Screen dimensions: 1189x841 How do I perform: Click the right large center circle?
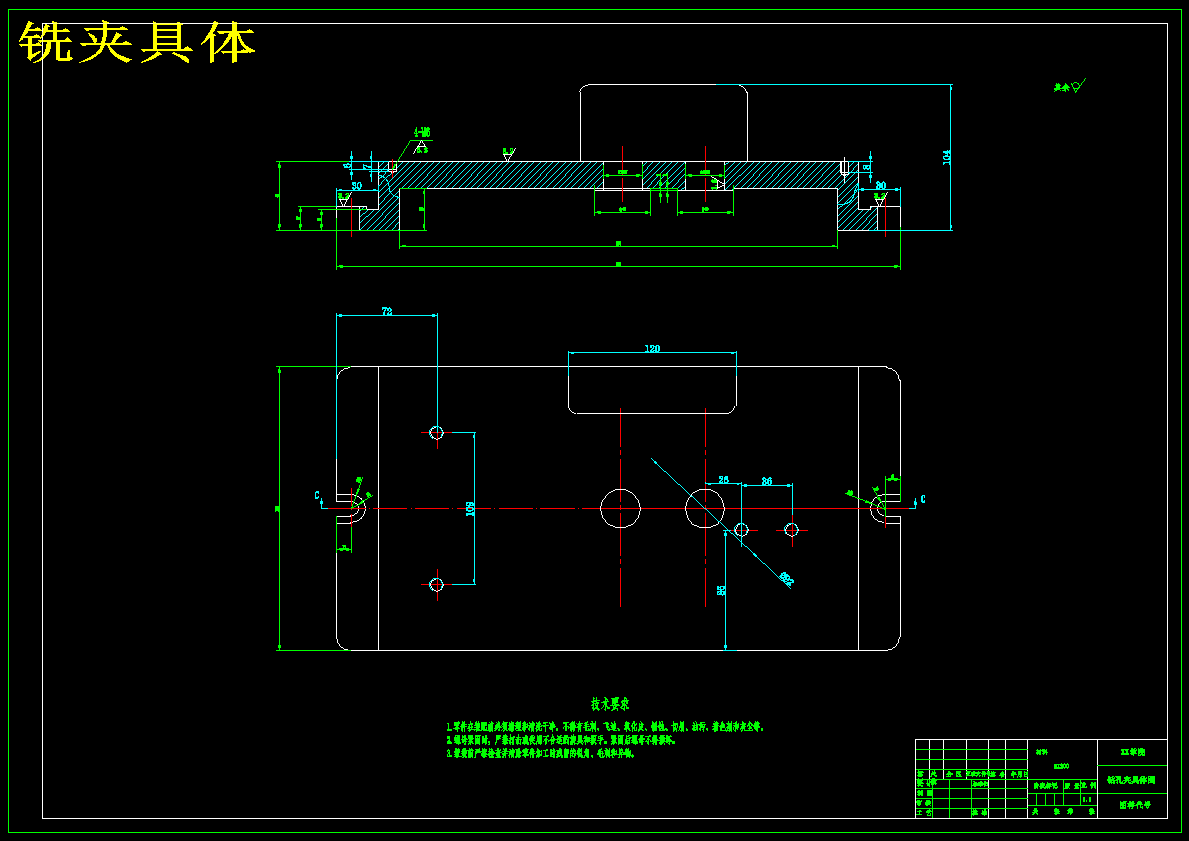click(x=705, y=508)
